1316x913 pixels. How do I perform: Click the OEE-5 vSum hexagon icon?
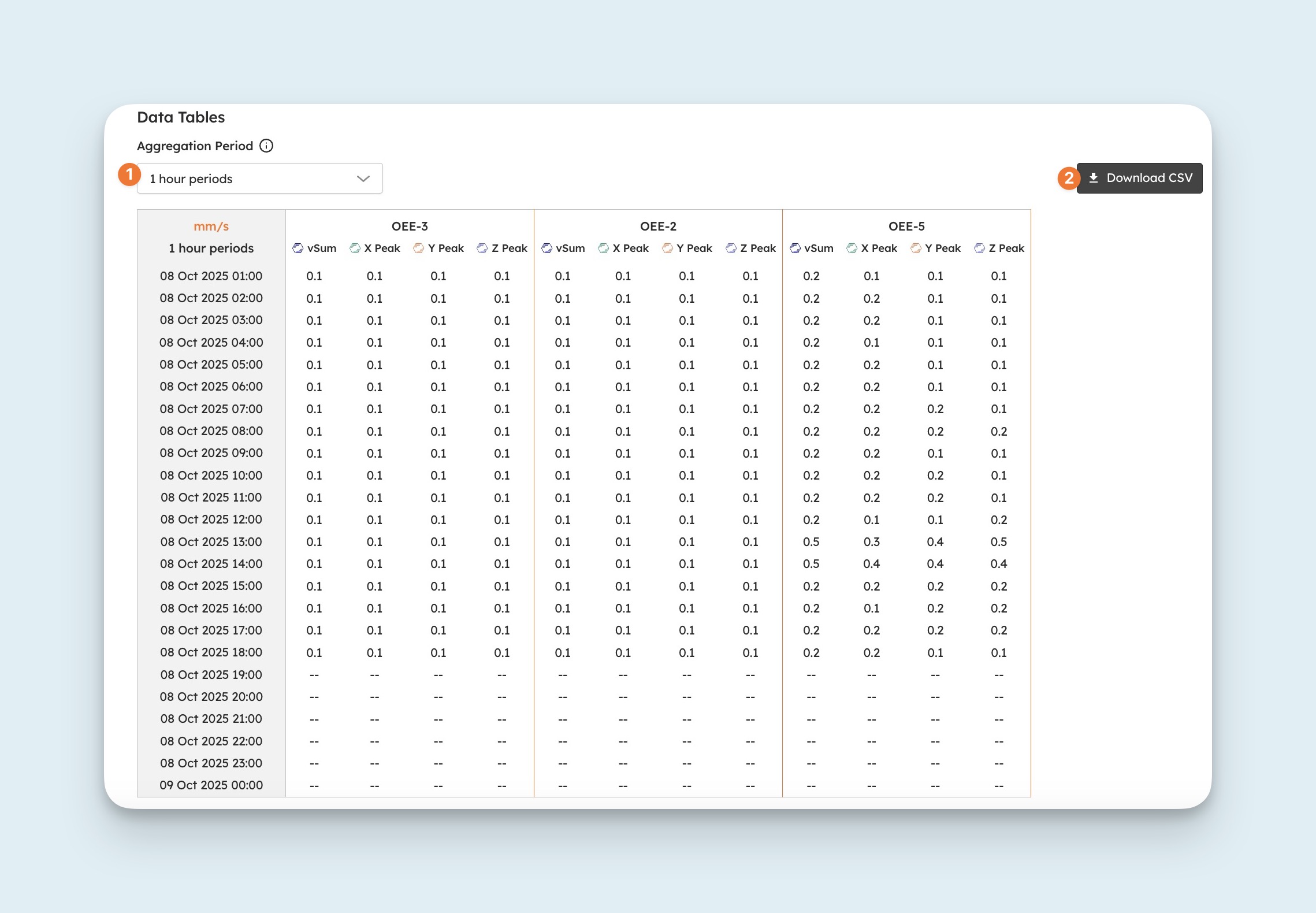click(x=795, y=248)
